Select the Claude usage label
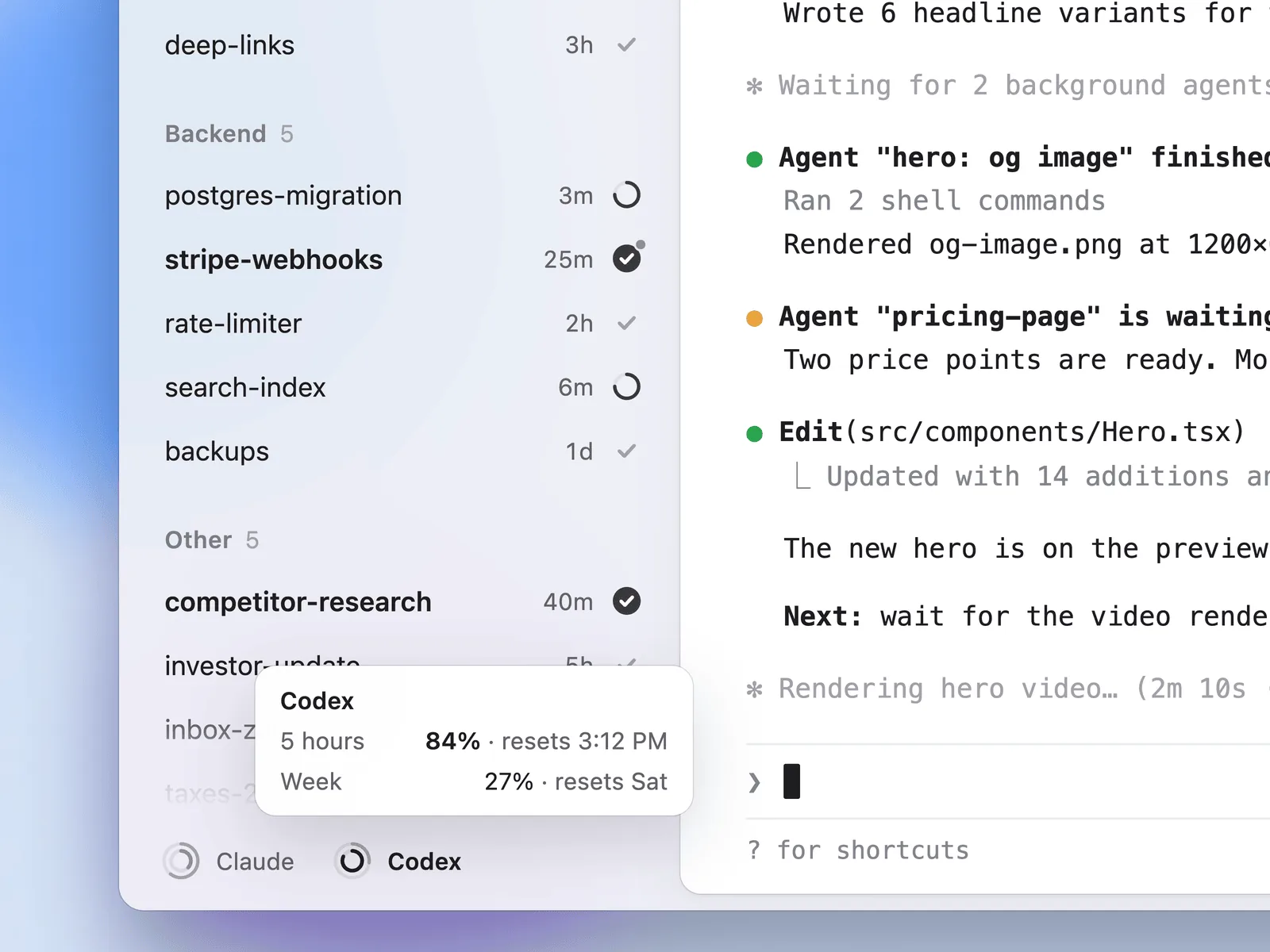Screen dimensions: 1270x952 click(255, 862)
